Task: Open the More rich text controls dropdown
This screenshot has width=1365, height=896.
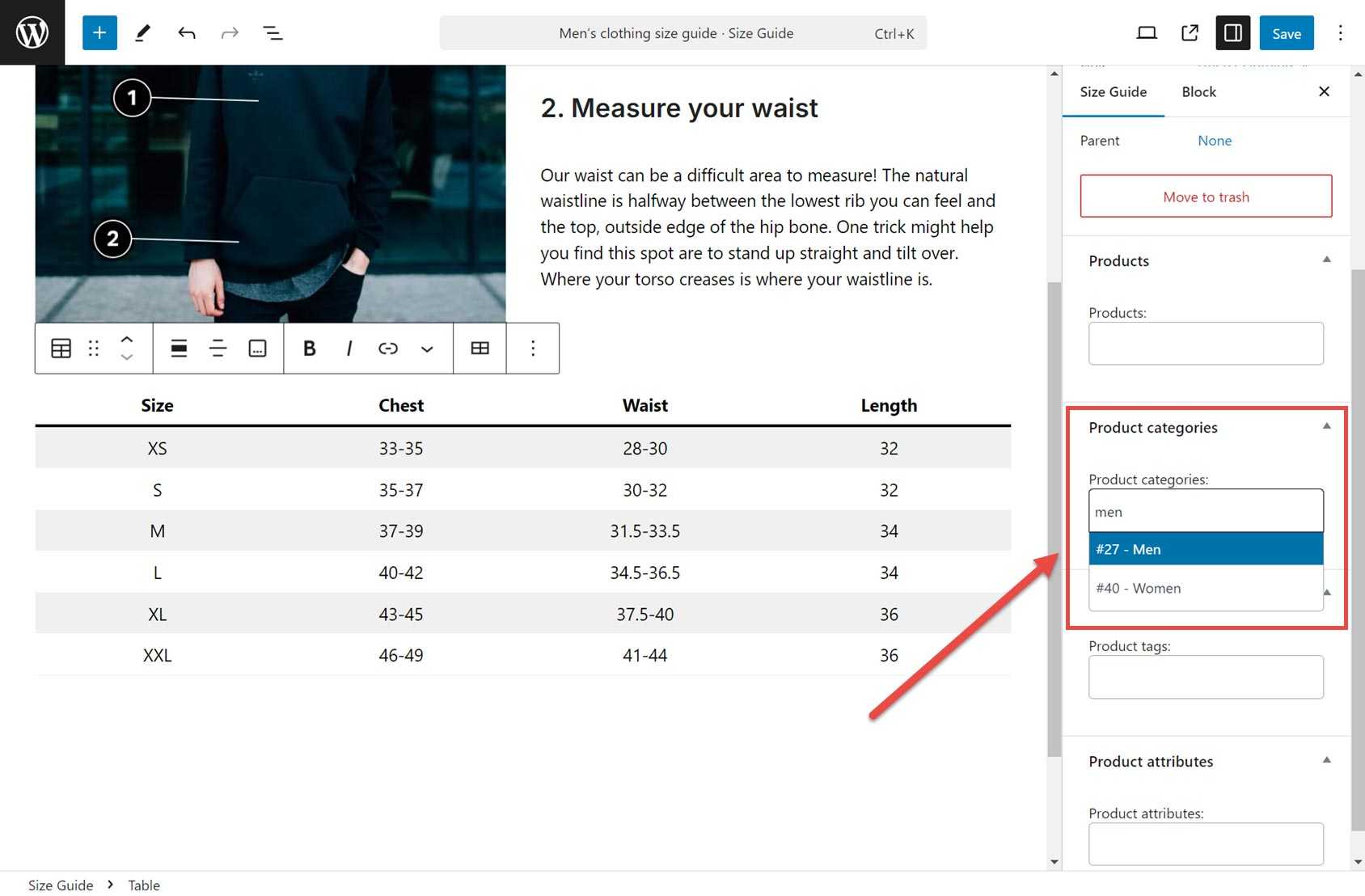Action: (427, 349)
